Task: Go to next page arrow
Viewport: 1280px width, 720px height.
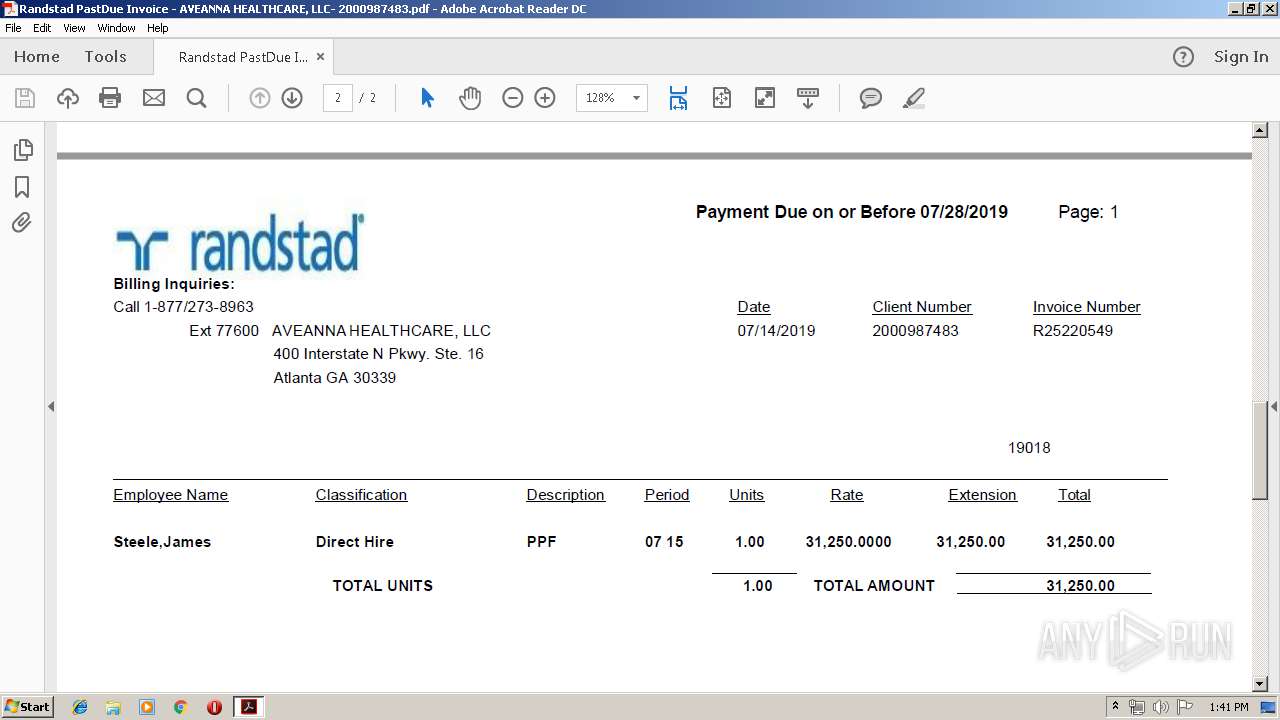Action: coord(292,98)
